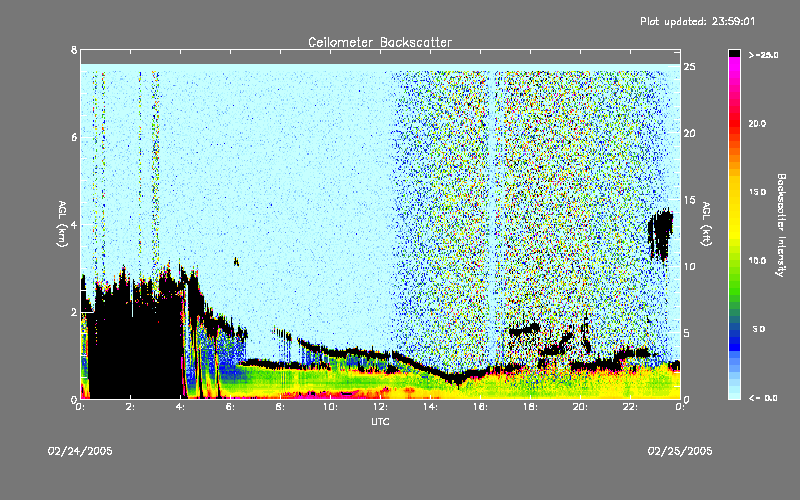Click the 'UTC' x-axis label
This screenshot has height=500, width=800.
tap(380, 421)
